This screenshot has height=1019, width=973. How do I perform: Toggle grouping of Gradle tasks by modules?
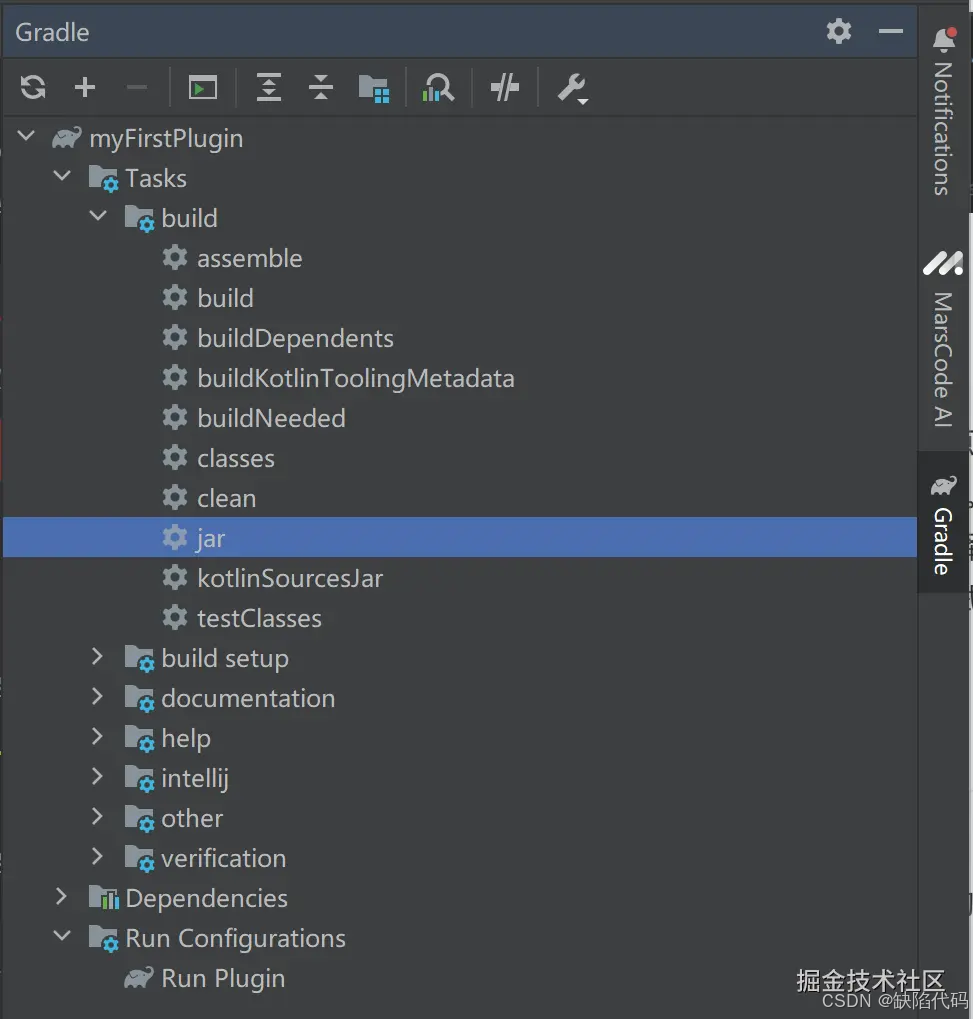point(374,87)
